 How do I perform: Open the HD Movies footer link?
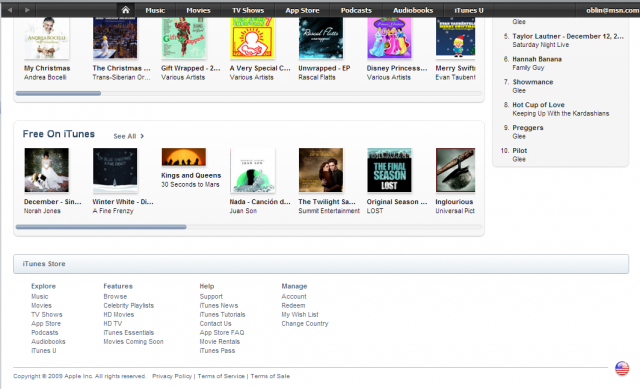click(118, 315)
